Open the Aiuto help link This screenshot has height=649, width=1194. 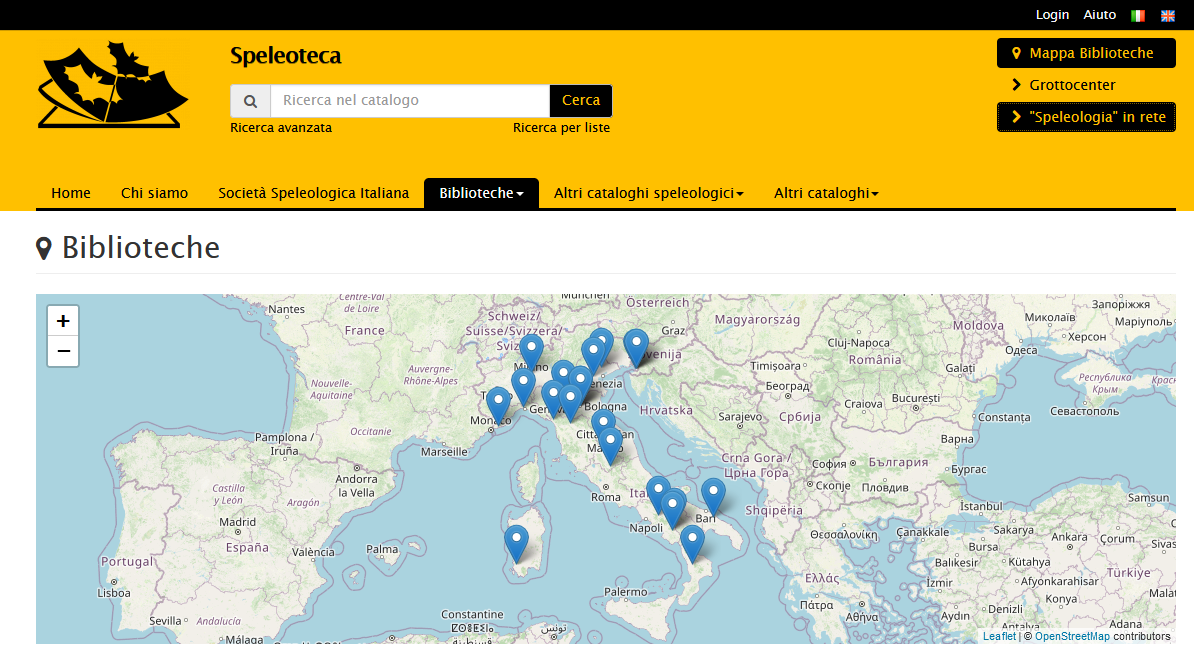click(x=1100, y=14)
